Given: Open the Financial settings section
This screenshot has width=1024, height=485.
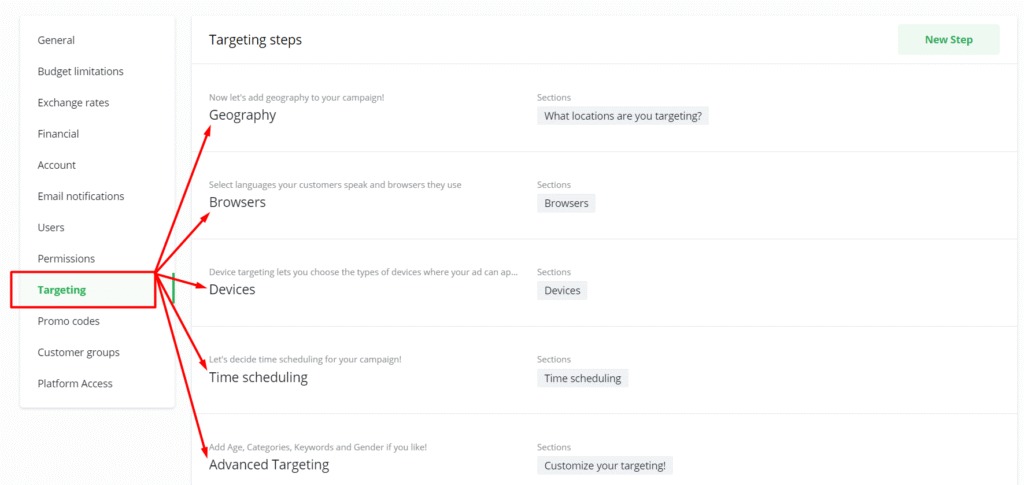Looking at the screenshot, I should (x=58, y=134).
